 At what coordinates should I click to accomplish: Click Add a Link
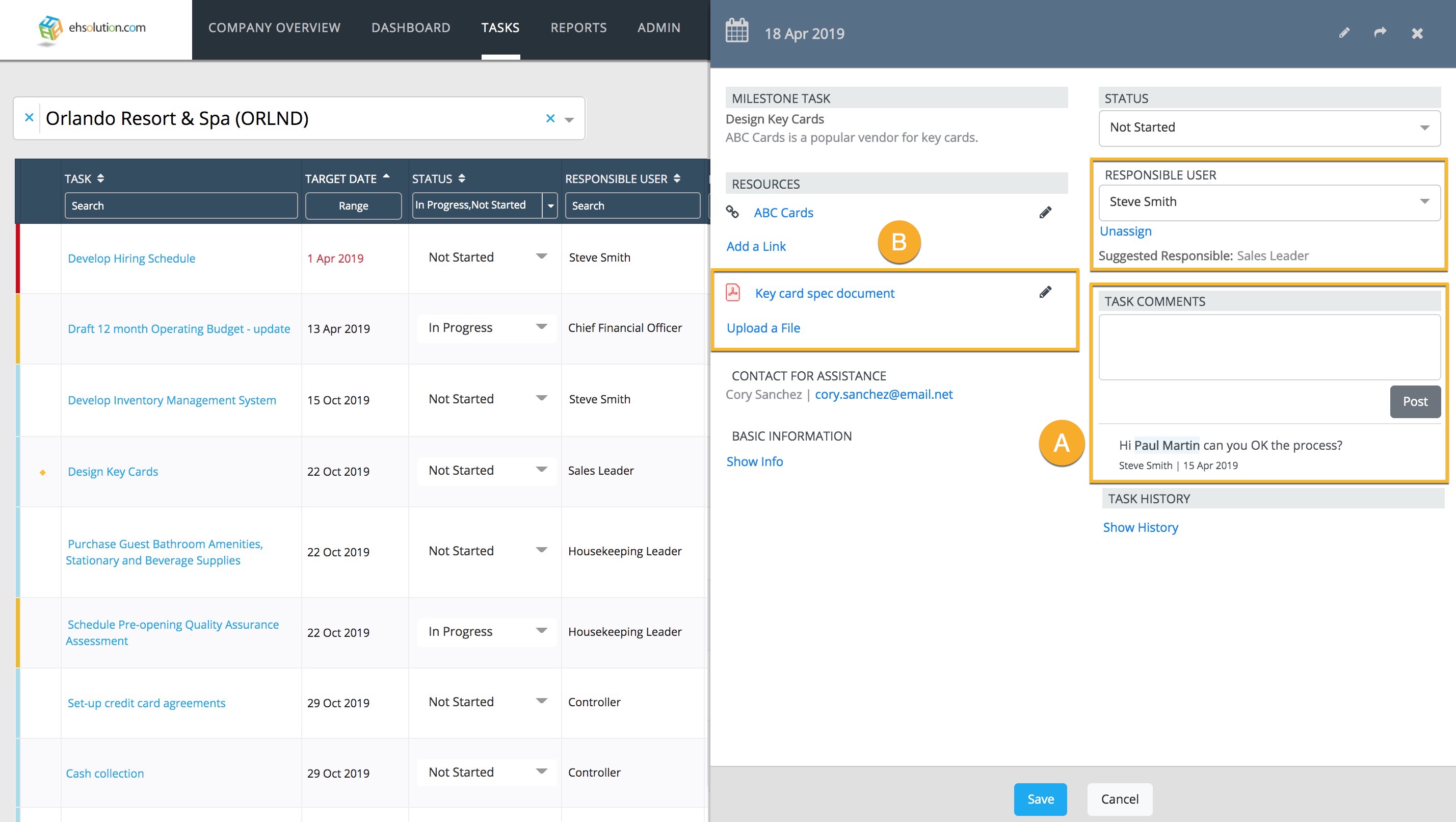pyautogui.click(x=756, y=246)
